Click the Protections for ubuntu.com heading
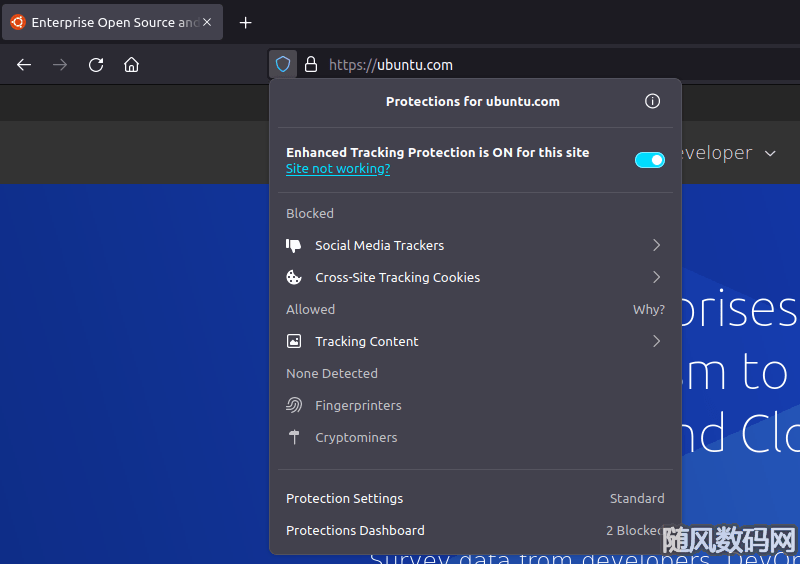The width and height of the screenshot is (800, 564). coord(472,101)
